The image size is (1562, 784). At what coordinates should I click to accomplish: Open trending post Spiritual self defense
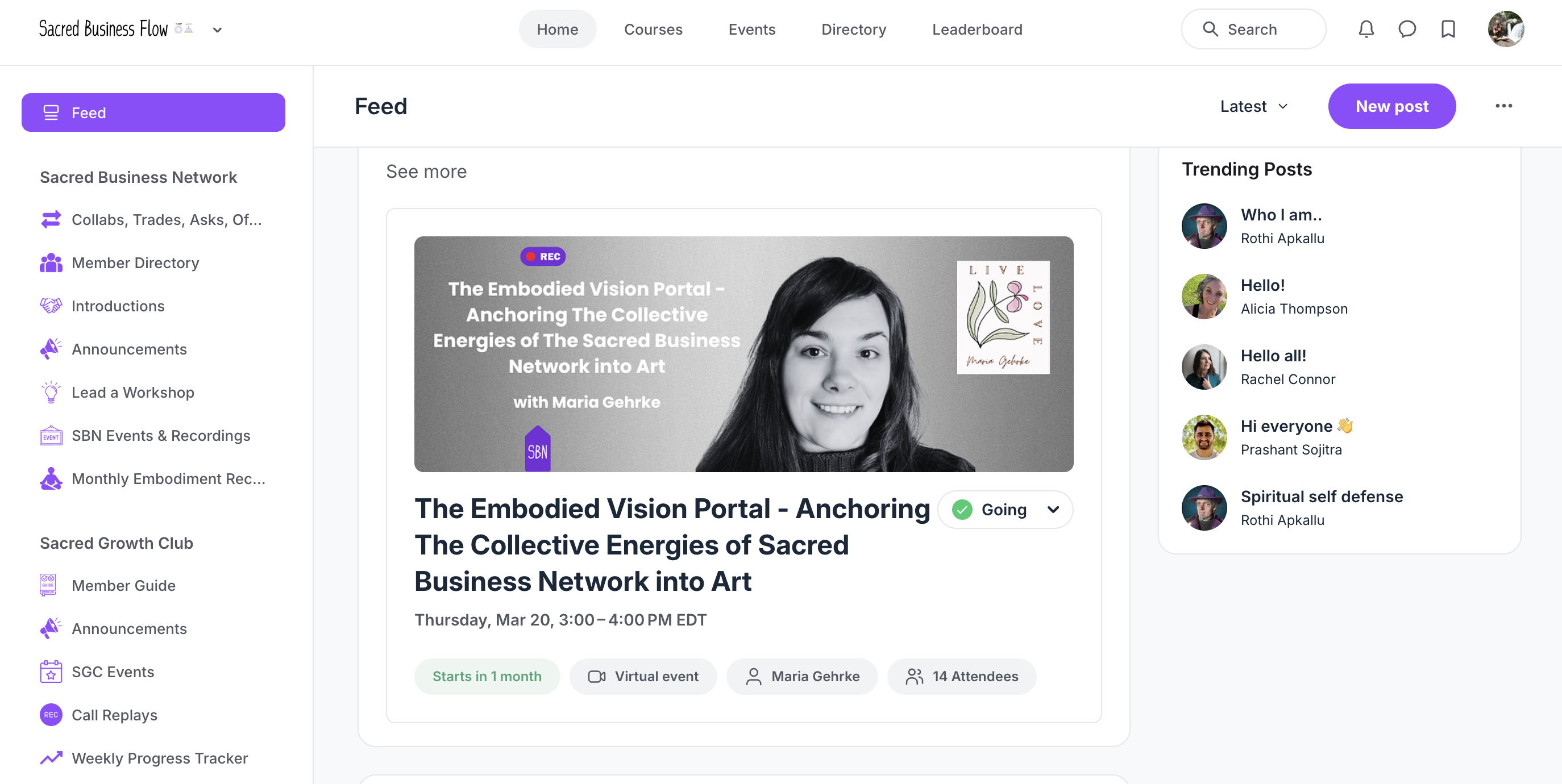tap(1321, 497)
